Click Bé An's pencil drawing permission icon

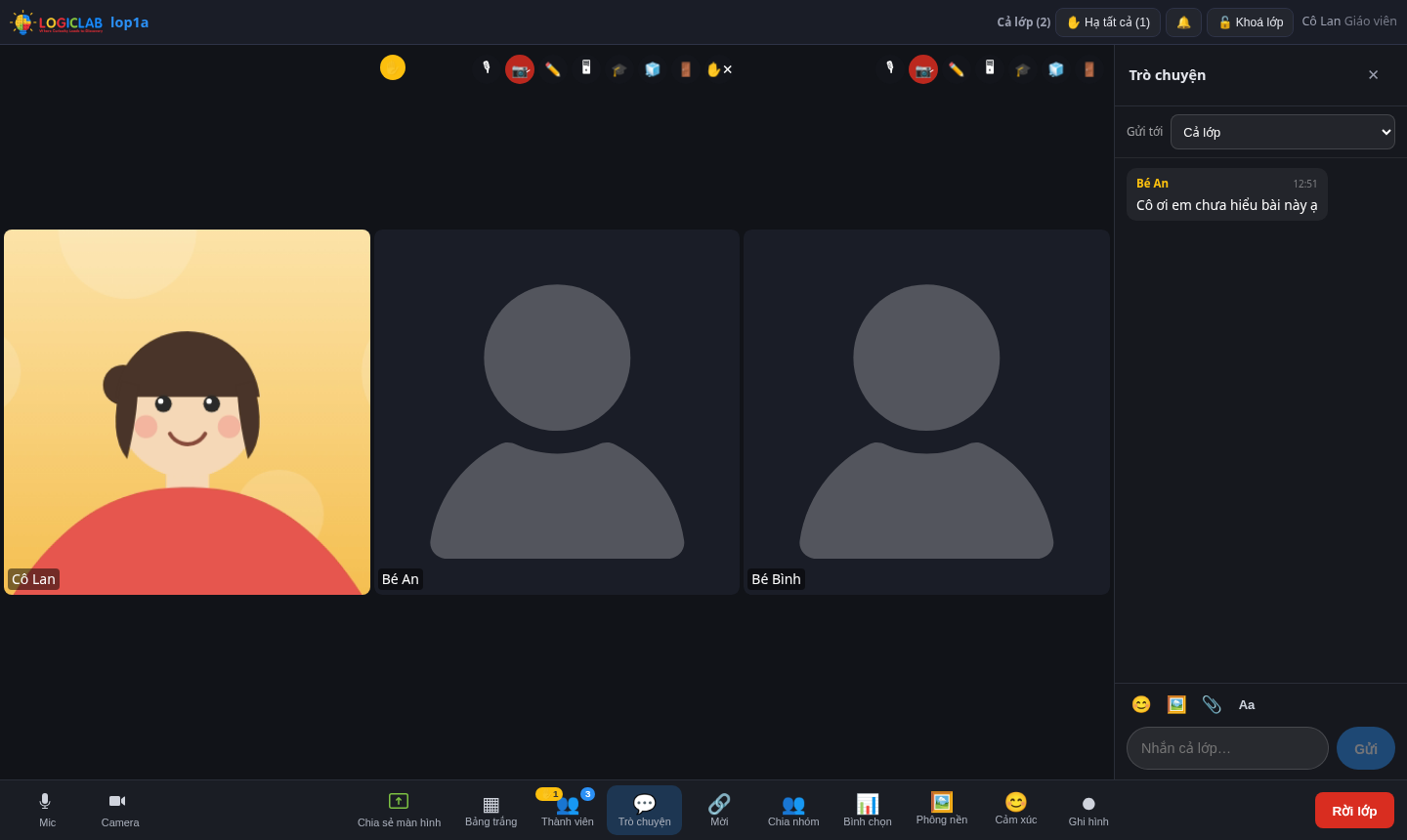(x=553, y=69)
